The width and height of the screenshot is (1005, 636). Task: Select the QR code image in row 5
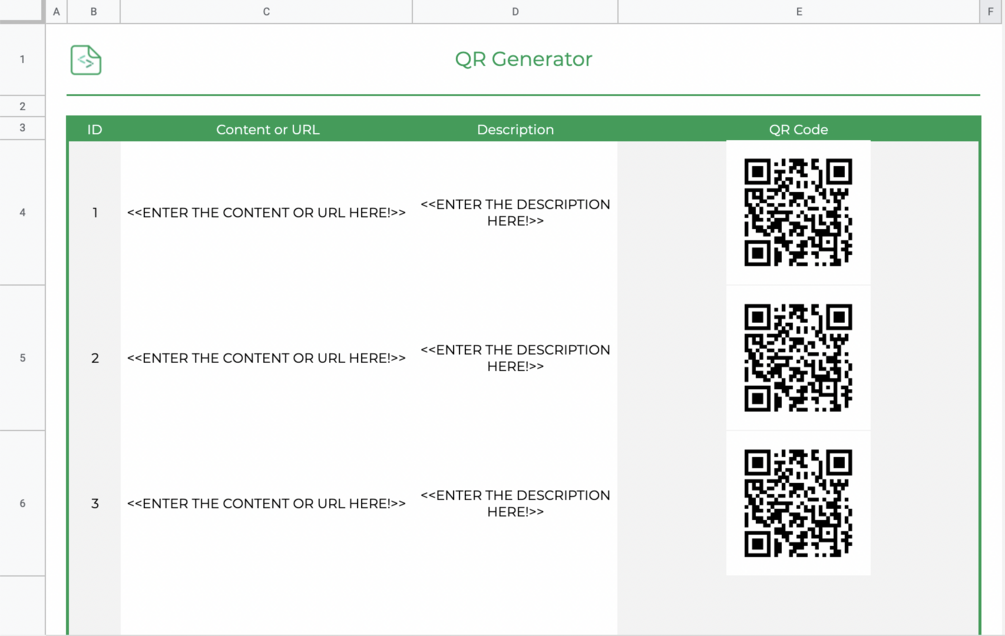(x=798, y=358)
